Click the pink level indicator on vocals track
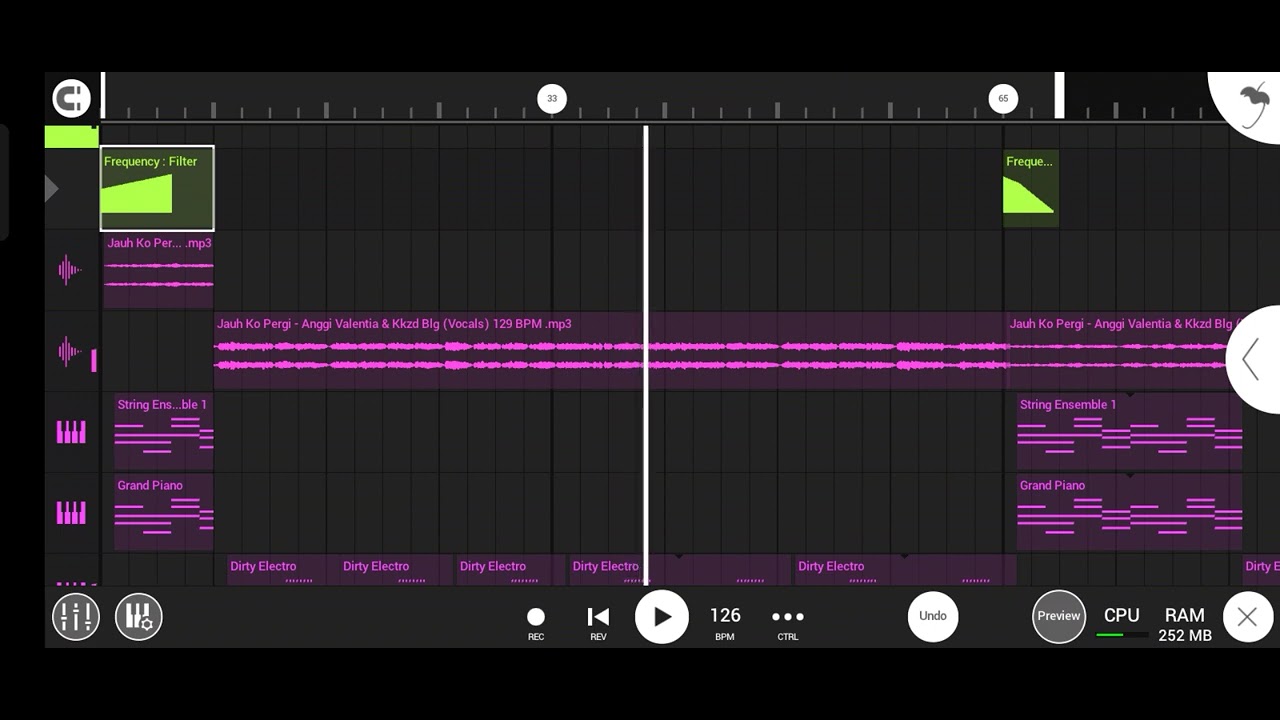 [94, 361]
